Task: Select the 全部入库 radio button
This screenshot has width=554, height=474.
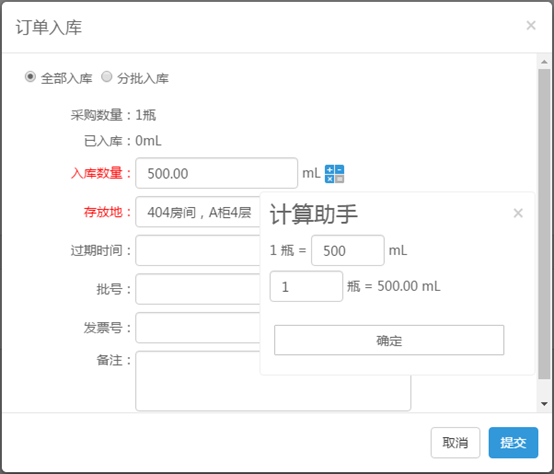Action: [x=30, y=77]
